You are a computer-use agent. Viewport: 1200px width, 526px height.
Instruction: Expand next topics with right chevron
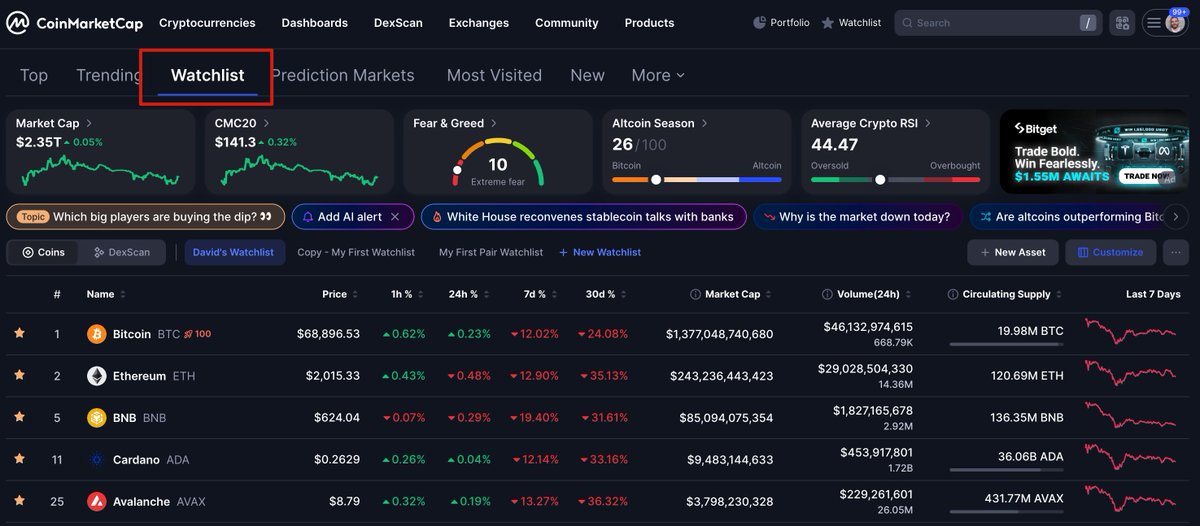click(1176, 217)
